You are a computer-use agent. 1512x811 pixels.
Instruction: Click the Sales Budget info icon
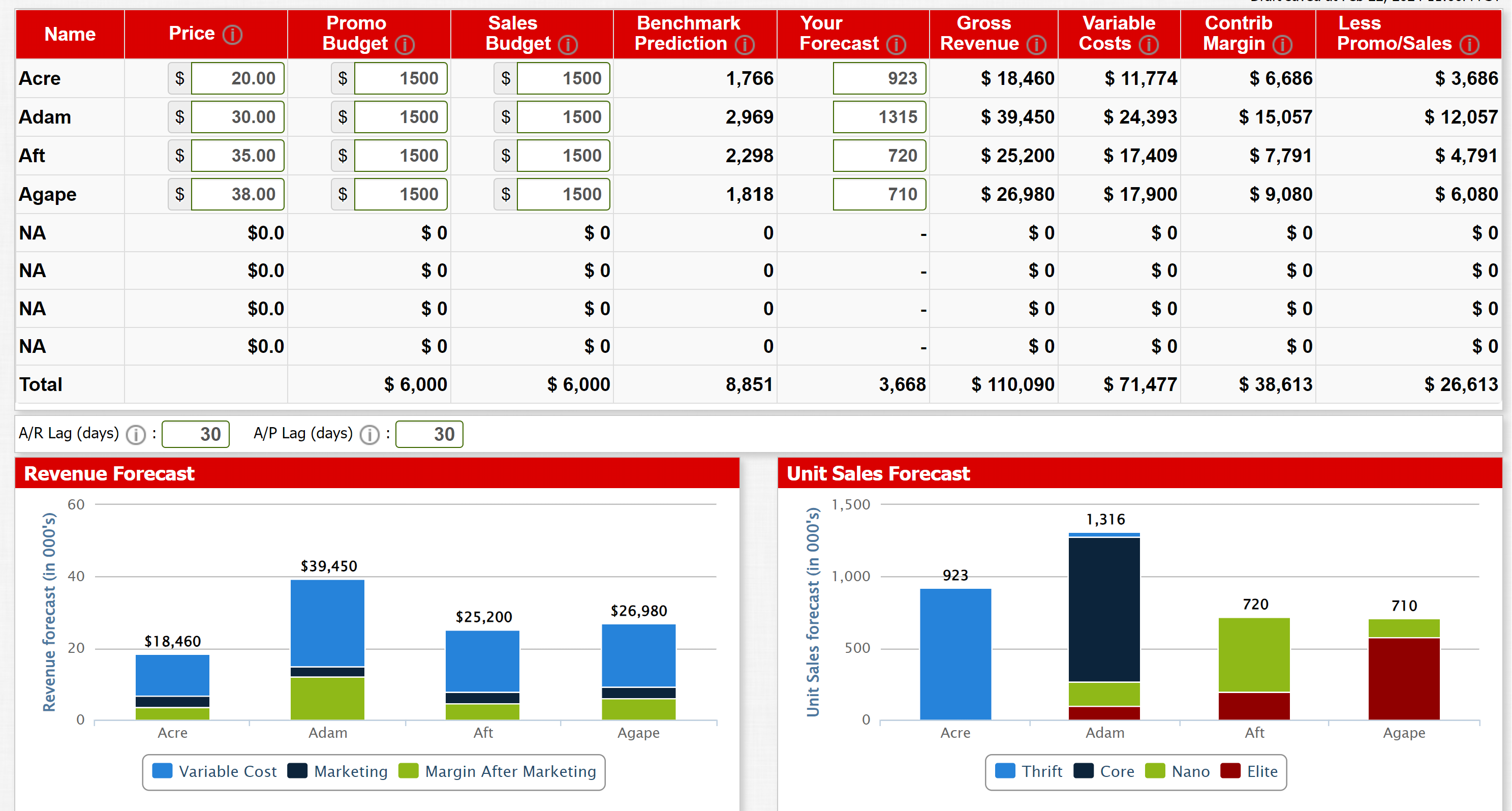(568, 44)
